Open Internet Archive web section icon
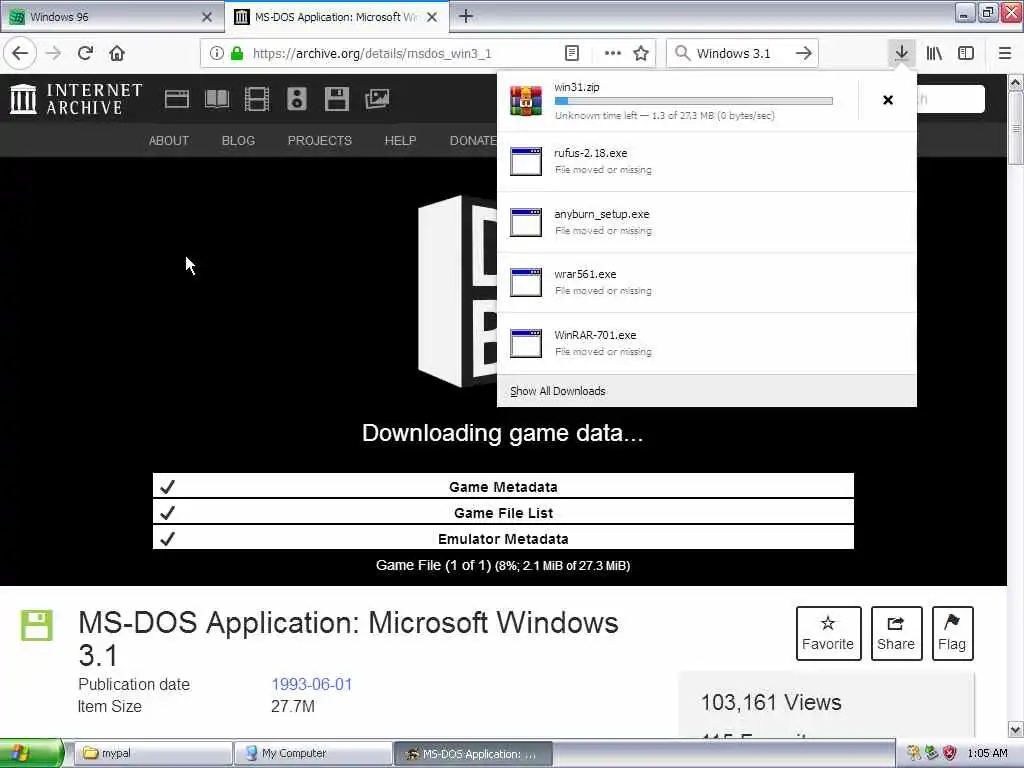This screenshot has height=768, width=1024. pyautogui.click(x=177, y=99)
